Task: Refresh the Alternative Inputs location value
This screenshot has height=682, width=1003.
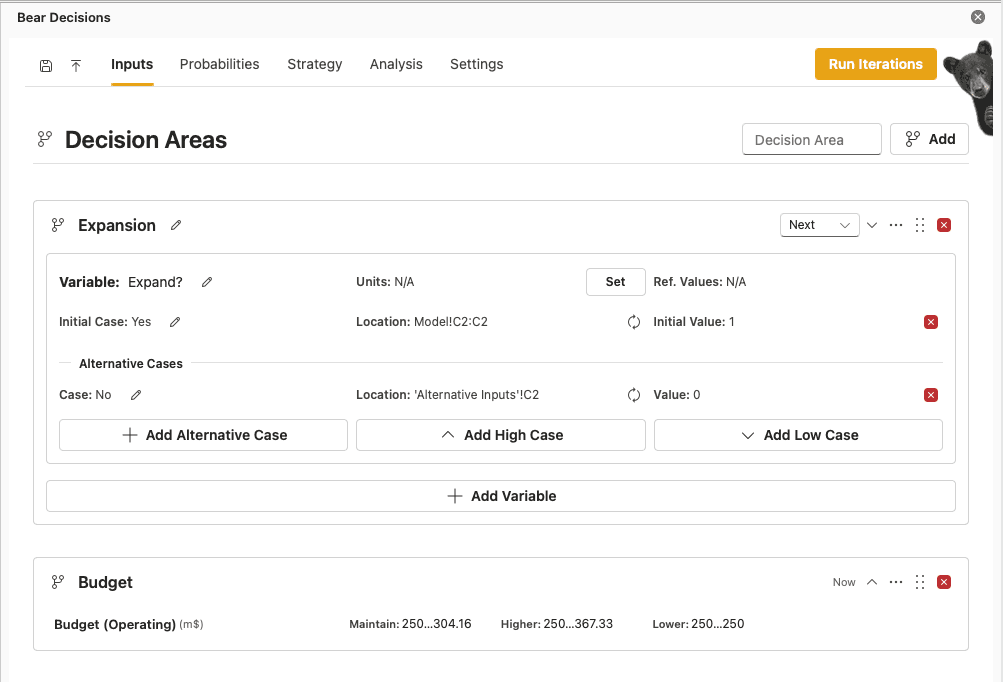Action: pos(634,395)
